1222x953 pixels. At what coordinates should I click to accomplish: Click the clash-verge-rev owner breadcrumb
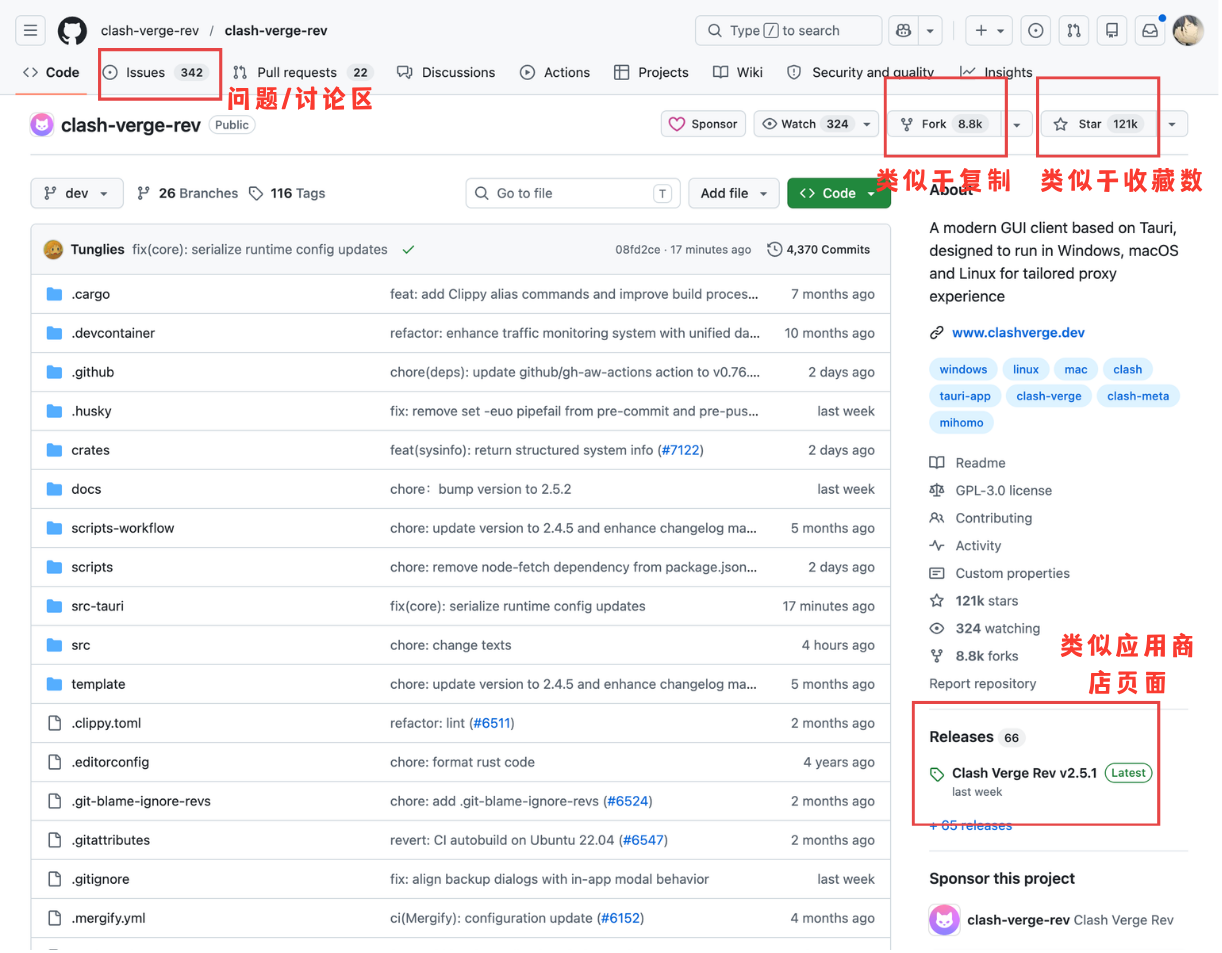point(150,31)
